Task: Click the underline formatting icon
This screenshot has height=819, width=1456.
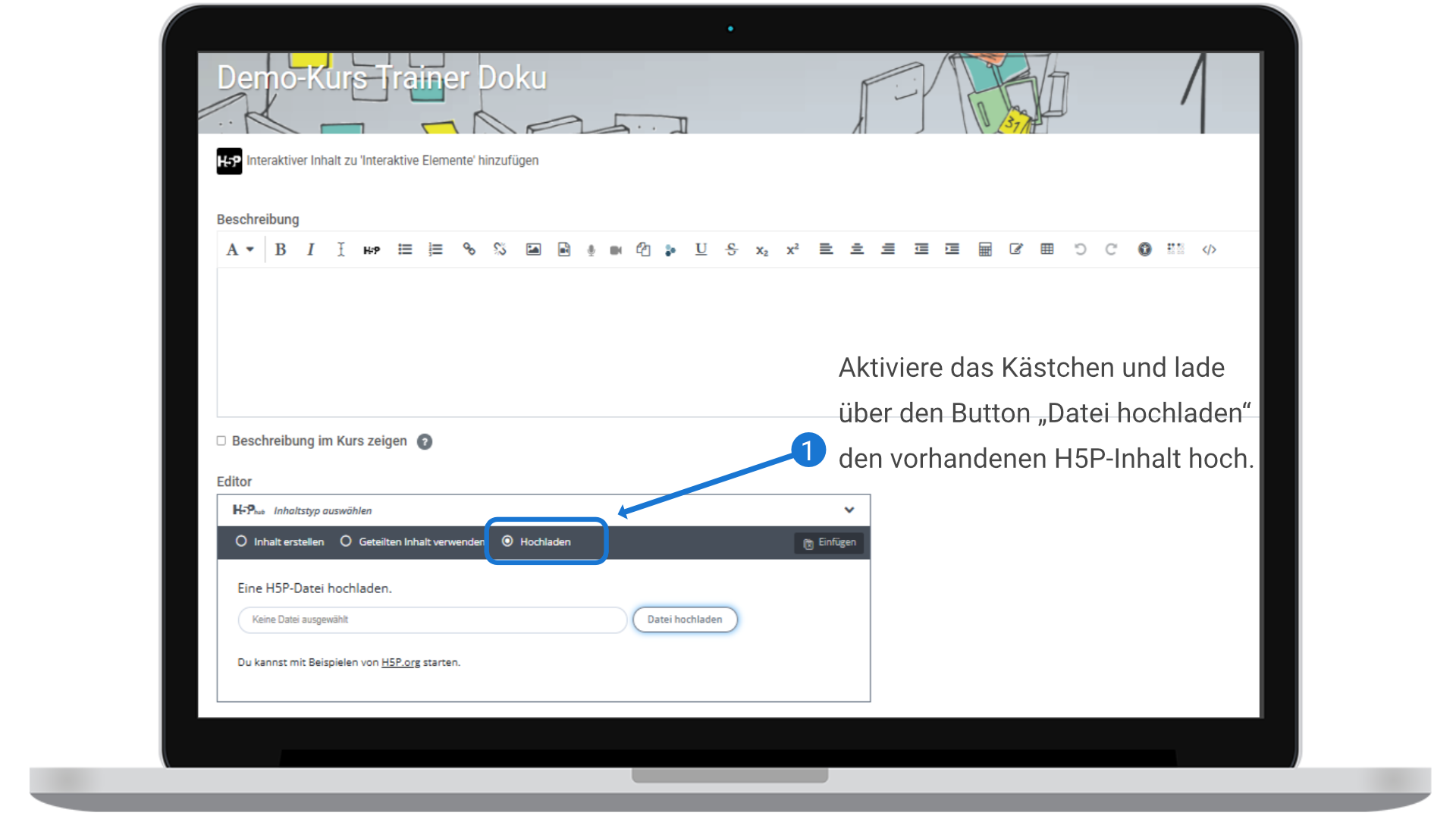Action: 701,249
